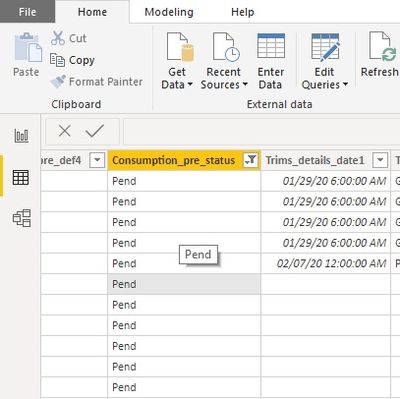This screenshot has height=399, width=400.
Task: Switch to Model relationships view
Action: point(22,218)
